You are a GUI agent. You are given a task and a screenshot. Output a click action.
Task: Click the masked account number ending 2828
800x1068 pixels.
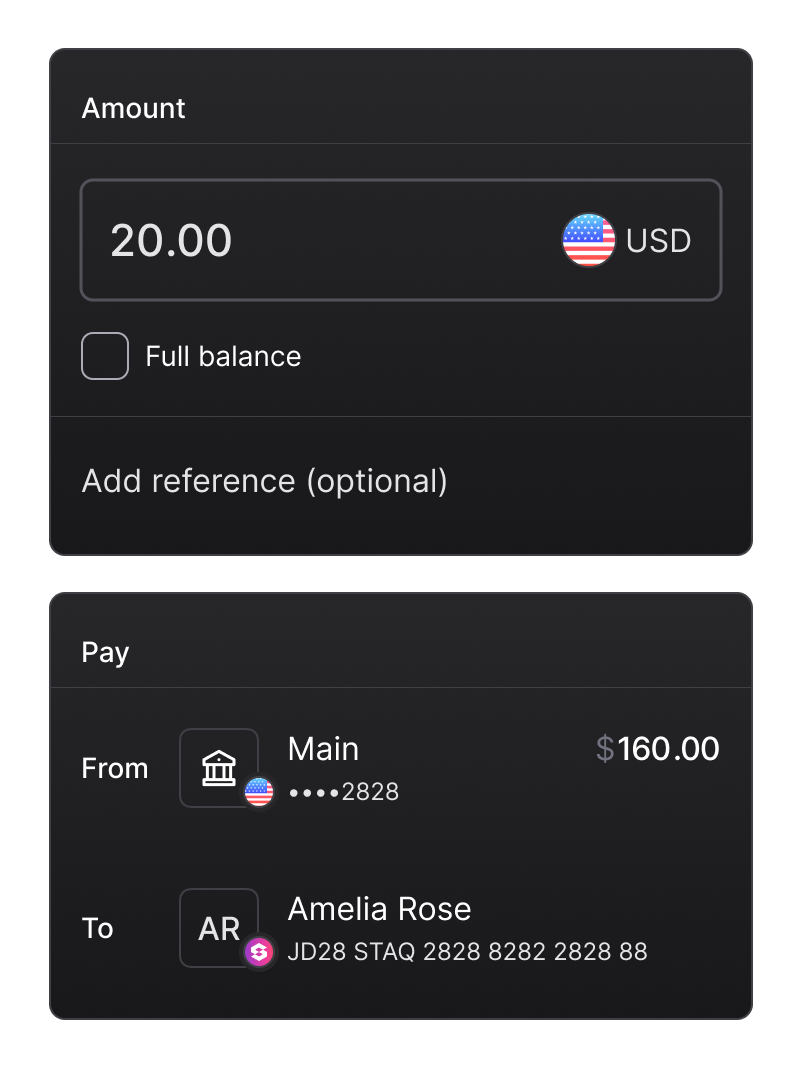(x=343, y=792)
